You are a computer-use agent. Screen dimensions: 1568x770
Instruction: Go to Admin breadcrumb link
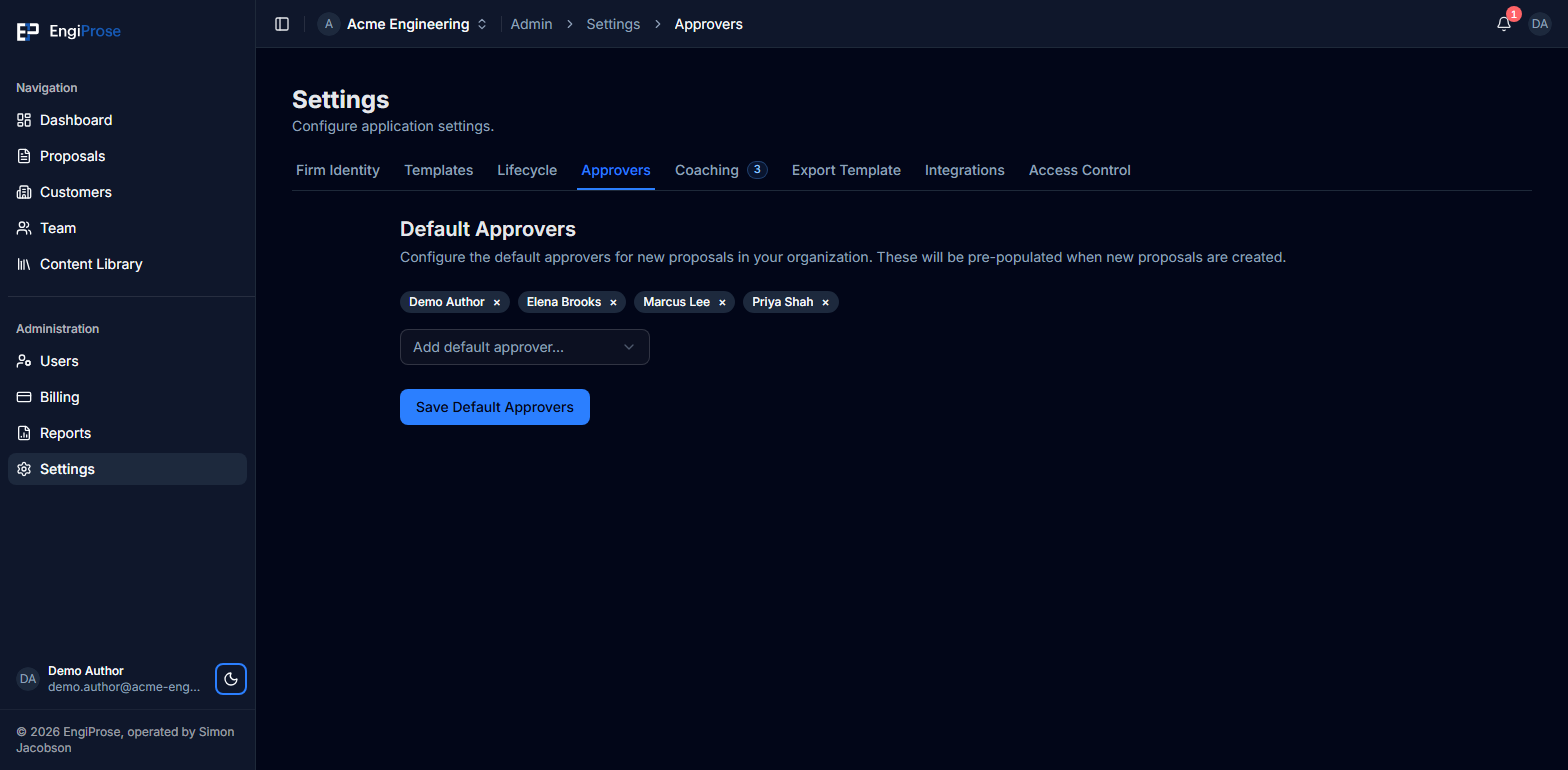click(x=531, y=24)
